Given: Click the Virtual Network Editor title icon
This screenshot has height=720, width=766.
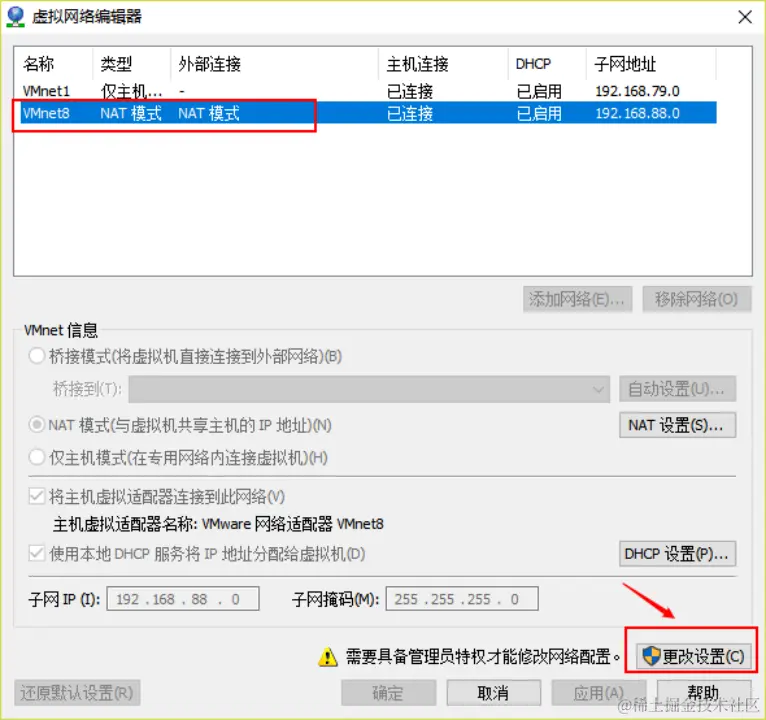Looking at the screenshot, I should [16, 17].
